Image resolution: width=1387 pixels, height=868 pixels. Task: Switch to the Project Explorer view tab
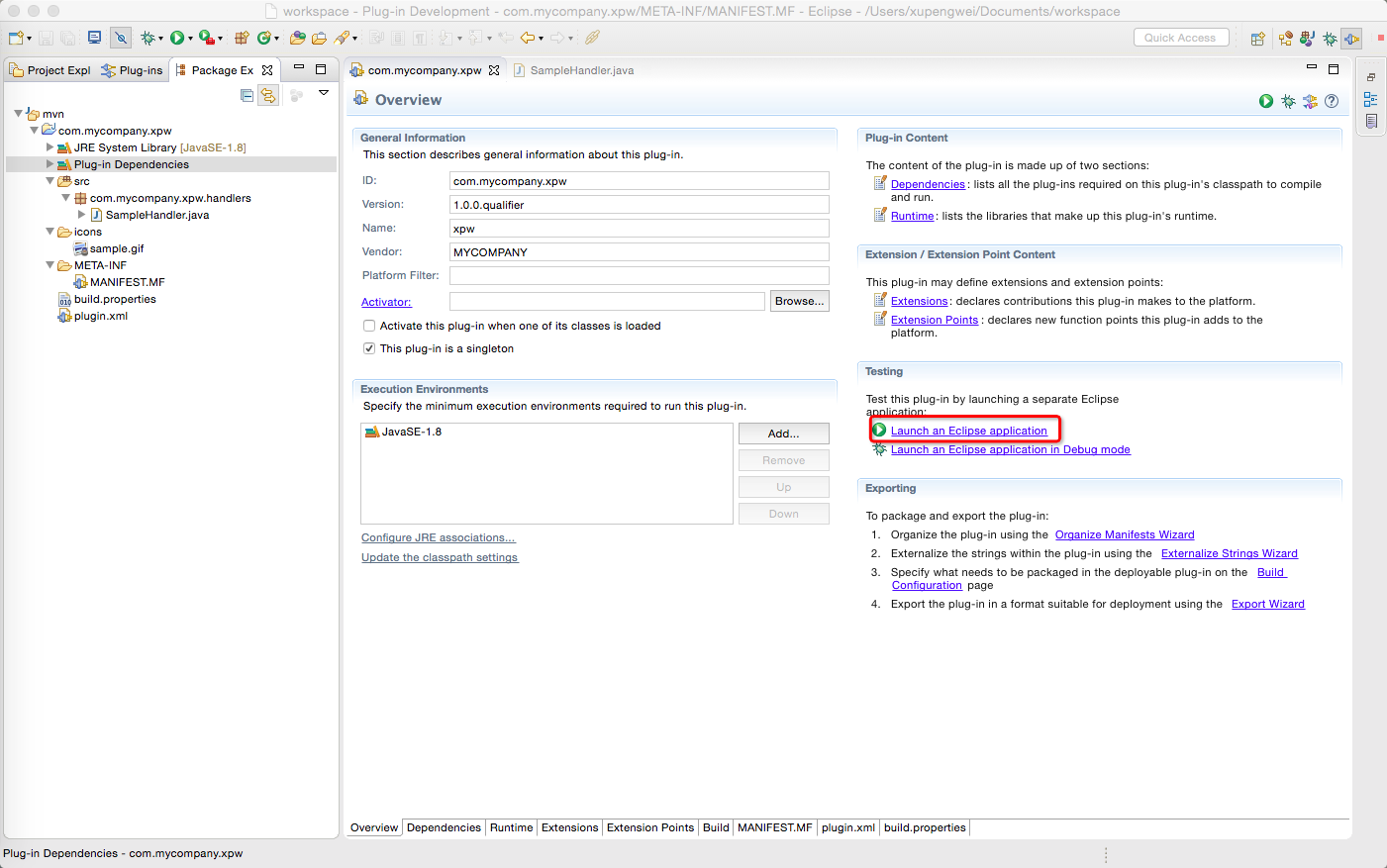50,70
